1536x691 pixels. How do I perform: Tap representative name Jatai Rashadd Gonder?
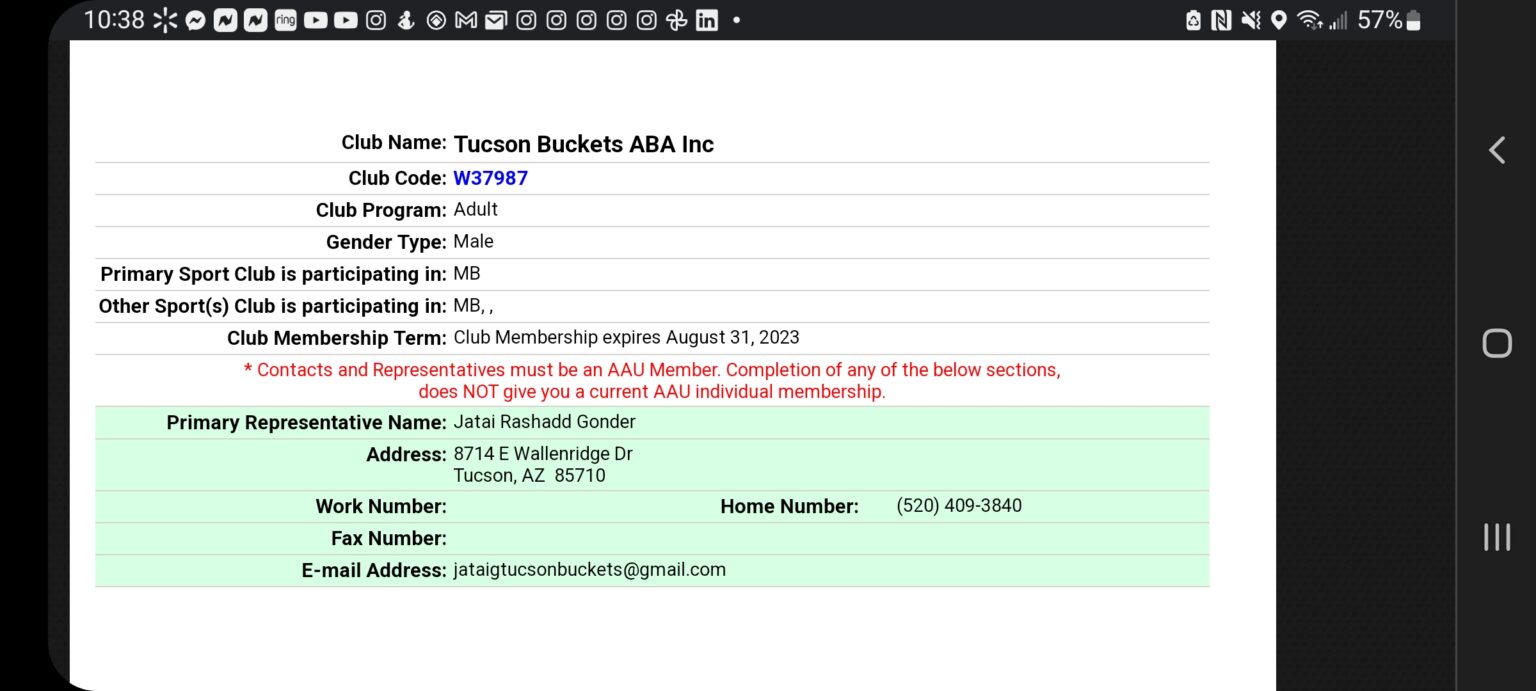pos(545,422)
